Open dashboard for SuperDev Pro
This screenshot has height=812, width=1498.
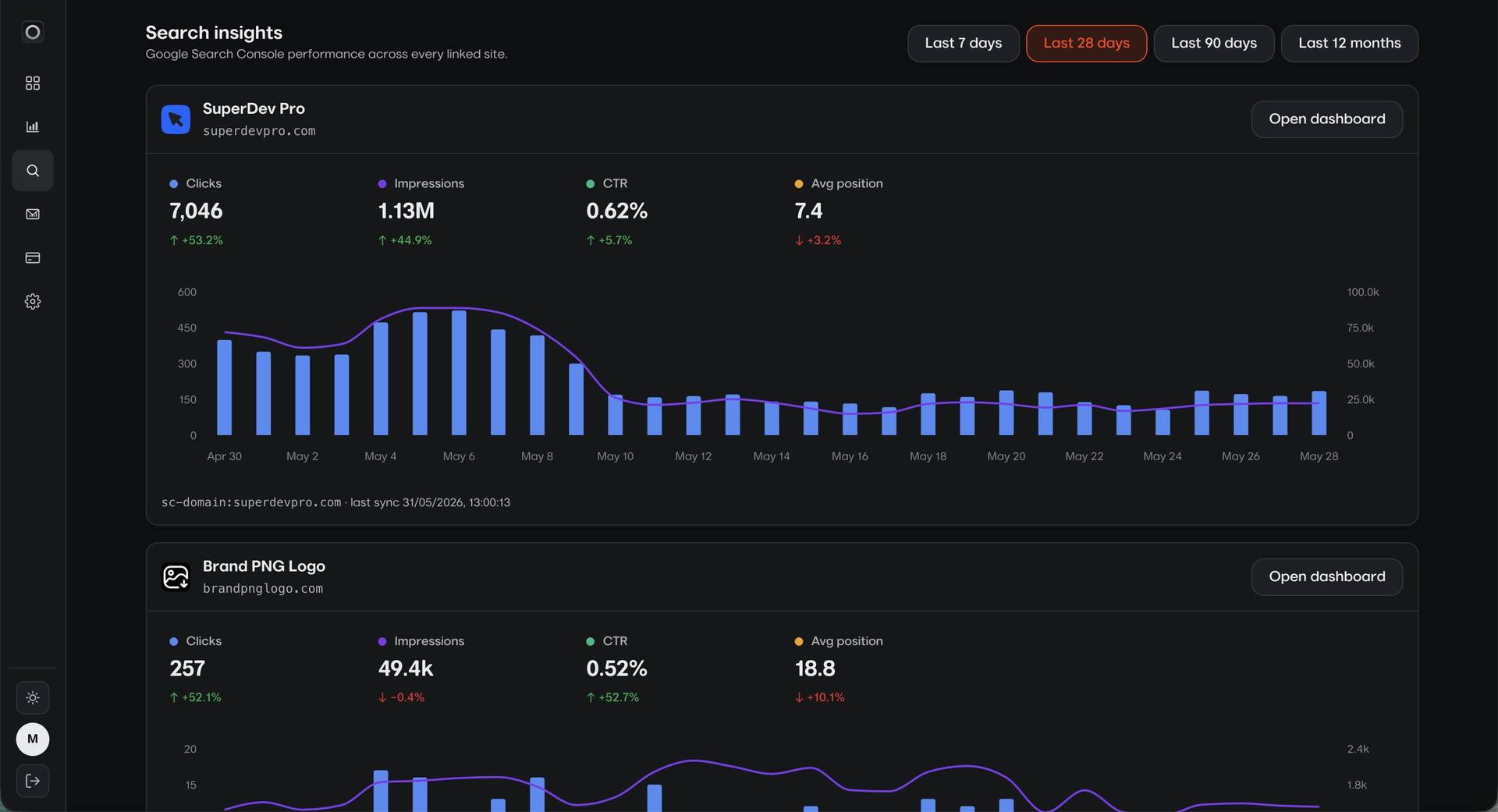pos(1326,119)
